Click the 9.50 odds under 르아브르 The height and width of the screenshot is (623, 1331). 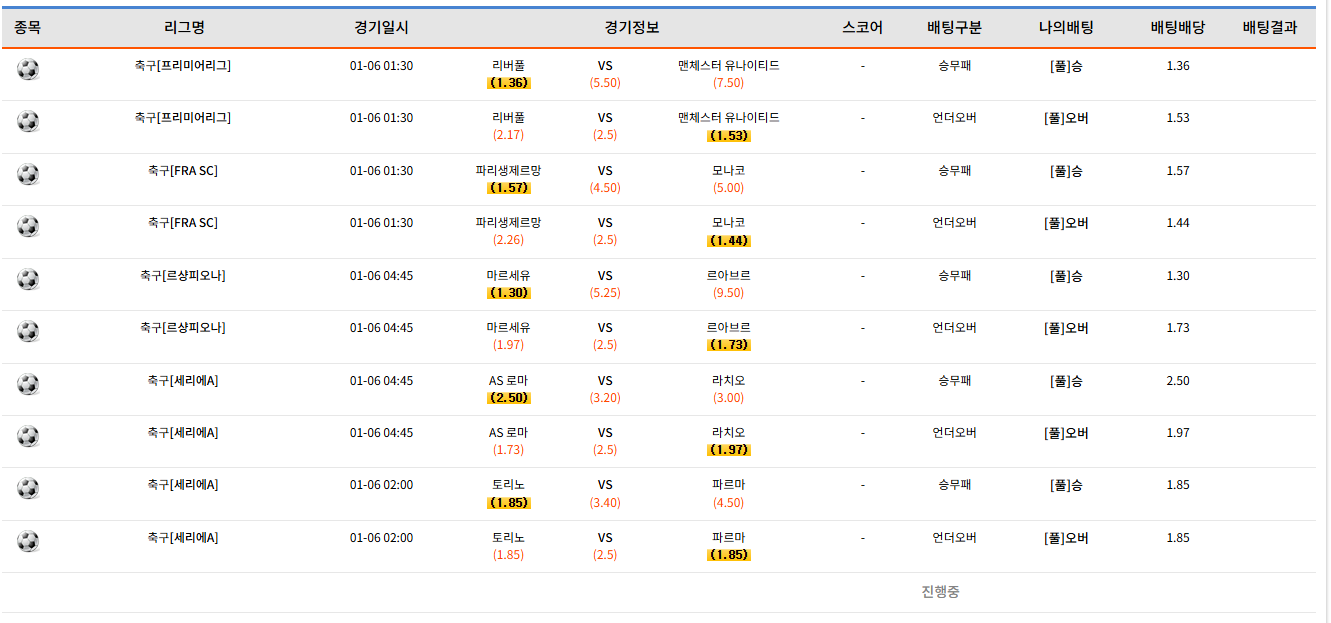tap(728, 293)
